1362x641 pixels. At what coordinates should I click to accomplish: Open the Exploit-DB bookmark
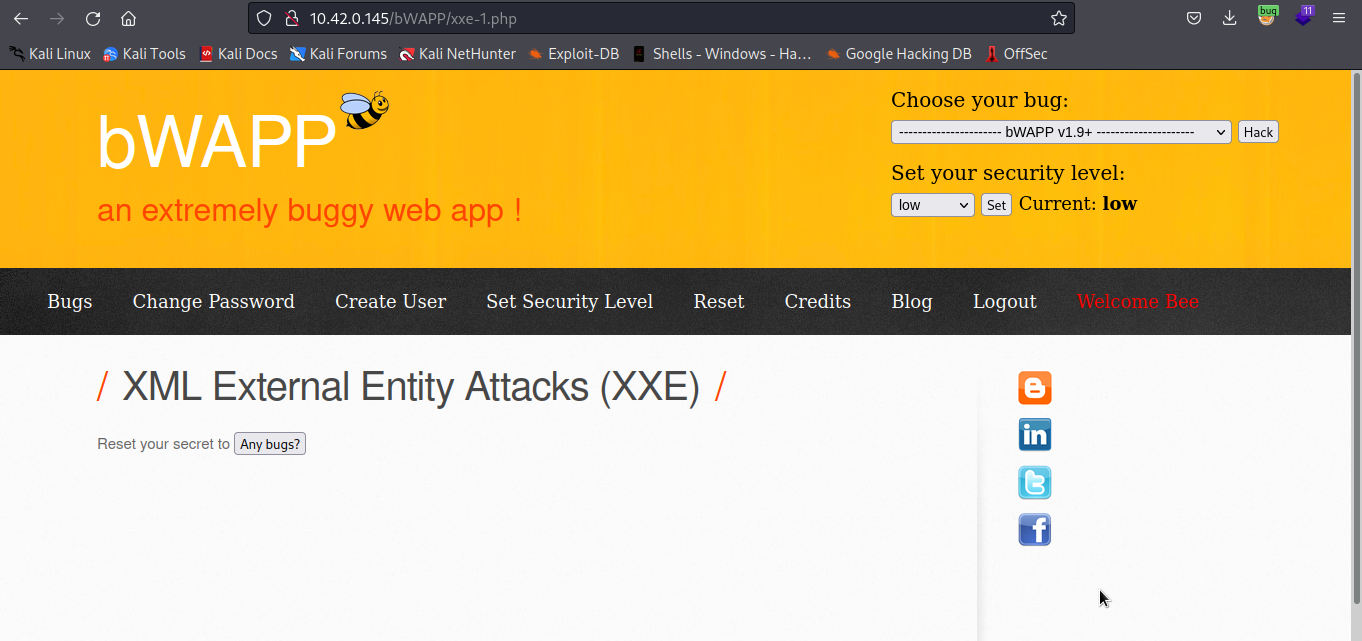click(574, 54)
